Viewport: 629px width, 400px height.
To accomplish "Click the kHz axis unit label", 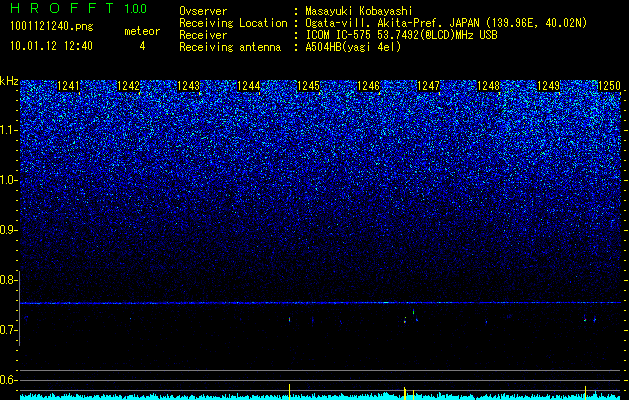I will pos(9,81).
